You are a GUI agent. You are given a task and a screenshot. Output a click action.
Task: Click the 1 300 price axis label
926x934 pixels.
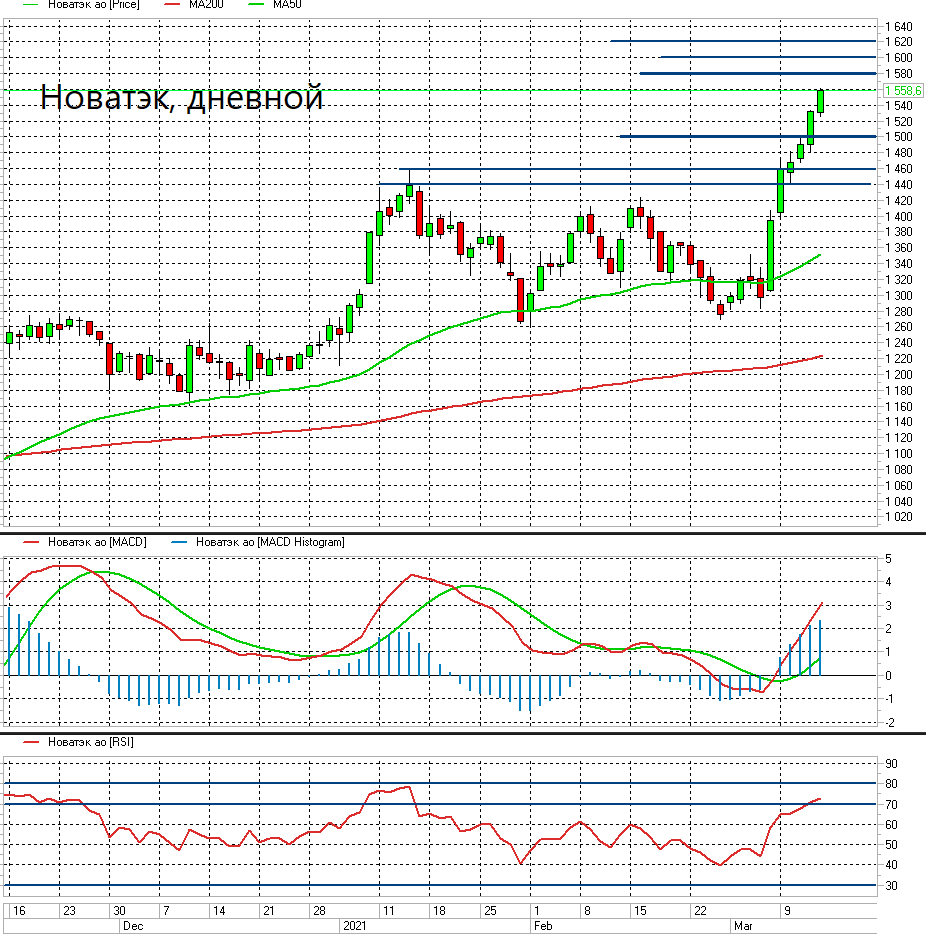pyautogui.click(x=899, y=296)
